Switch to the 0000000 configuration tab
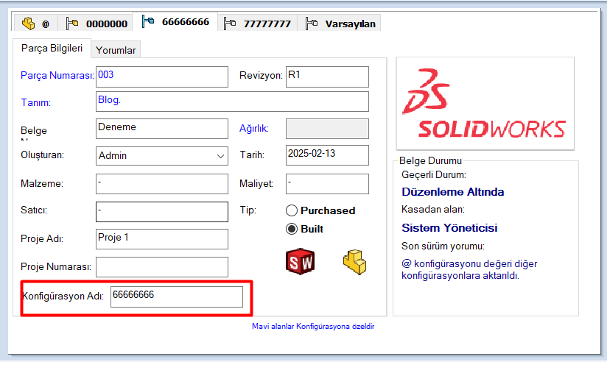The image size is (610, 365). (x=96, y=23)
